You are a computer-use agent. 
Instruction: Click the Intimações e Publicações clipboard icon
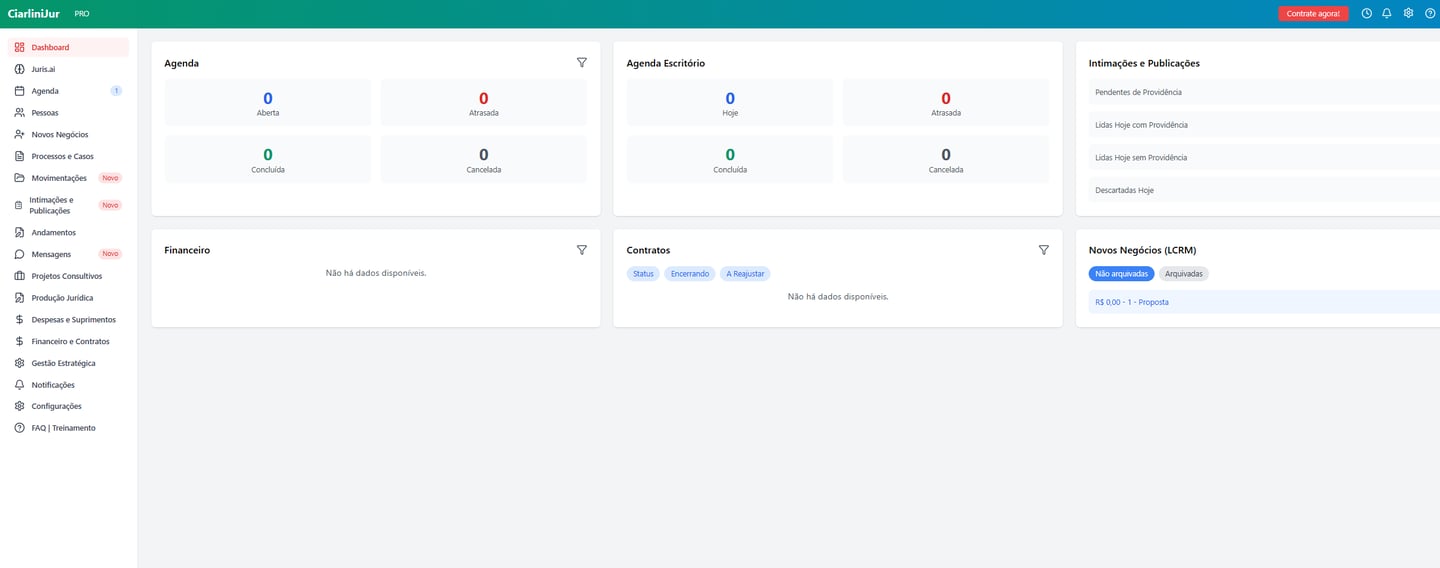(19, 205)
